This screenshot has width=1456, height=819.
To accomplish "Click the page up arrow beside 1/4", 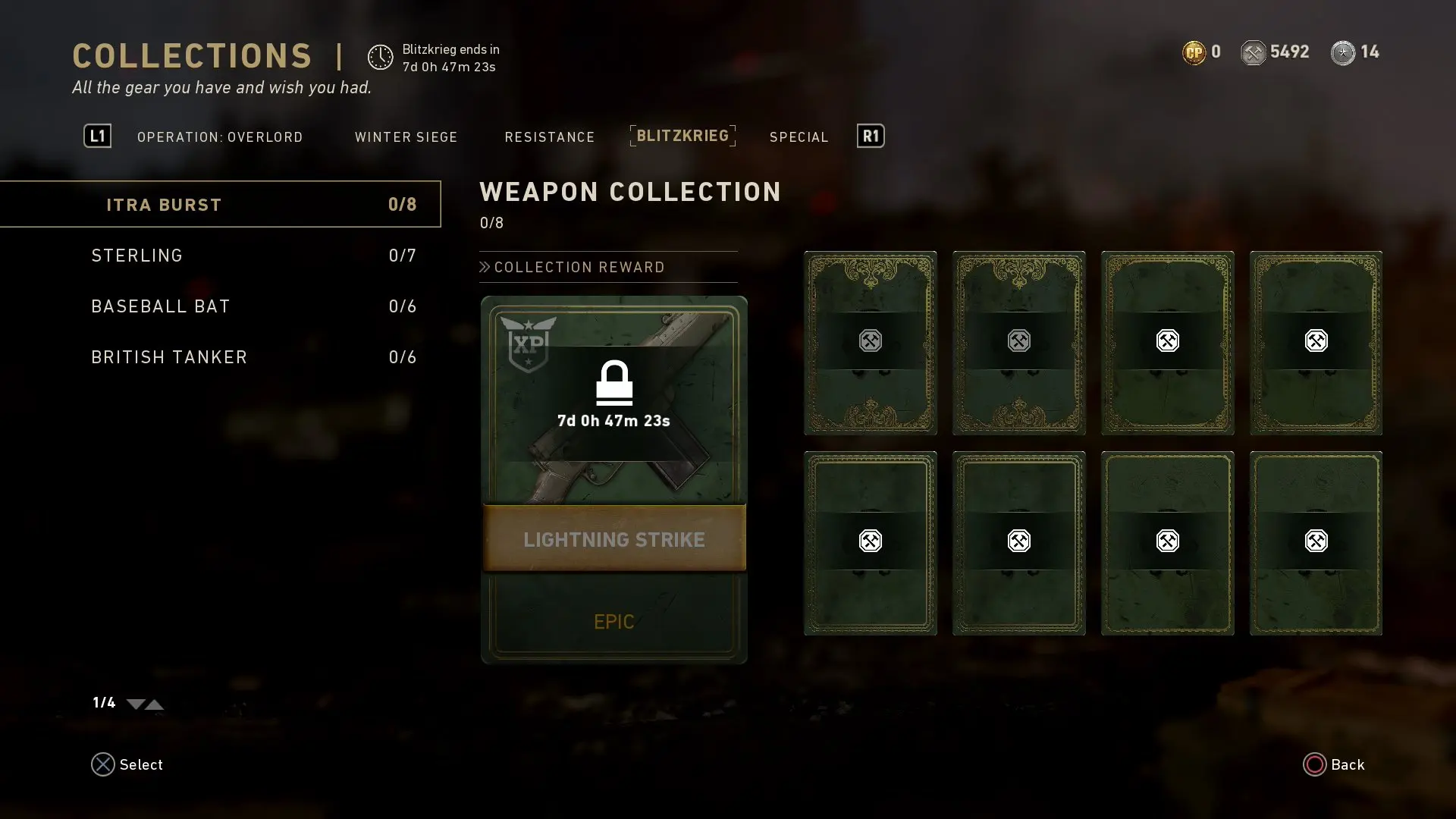I will (x=155, y=704).
